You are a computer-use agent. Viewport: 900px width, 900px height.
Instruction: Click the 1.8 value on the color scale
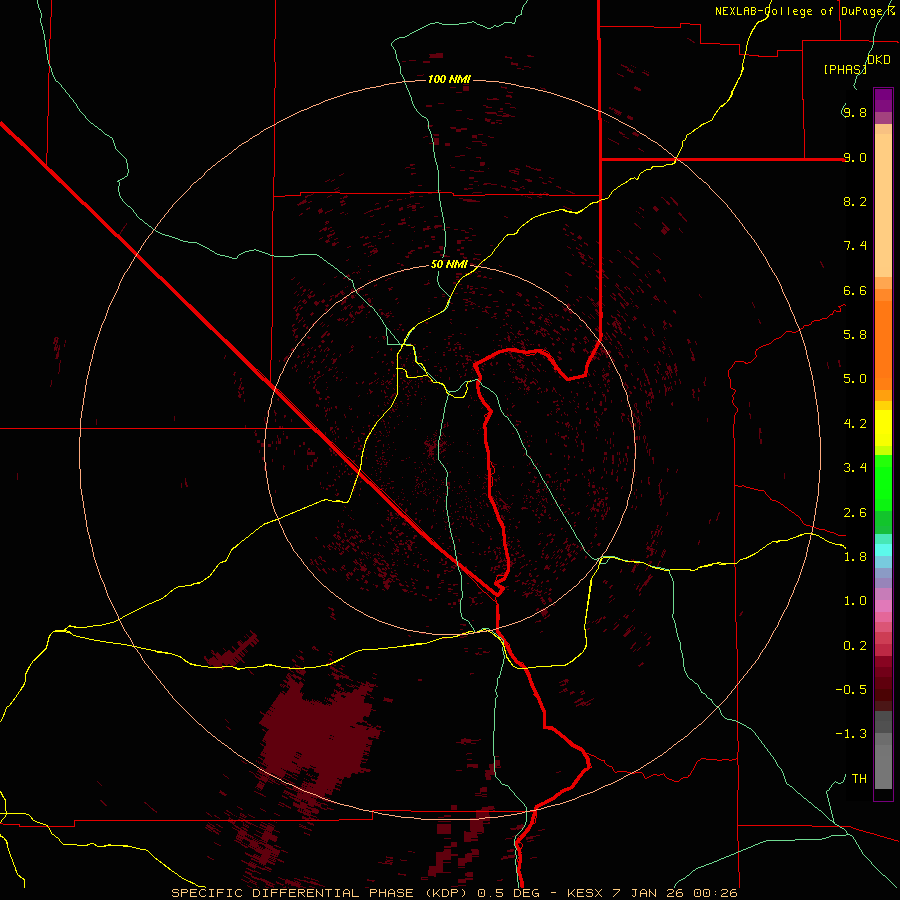coord(855,557)
